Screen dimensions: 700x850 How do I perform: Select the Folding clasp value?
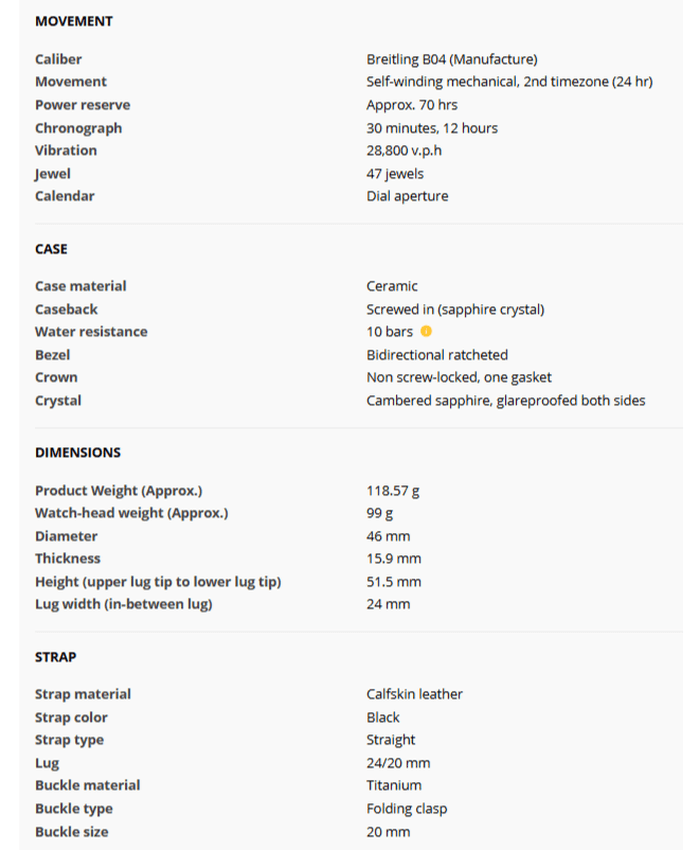[x=407, y=809]
